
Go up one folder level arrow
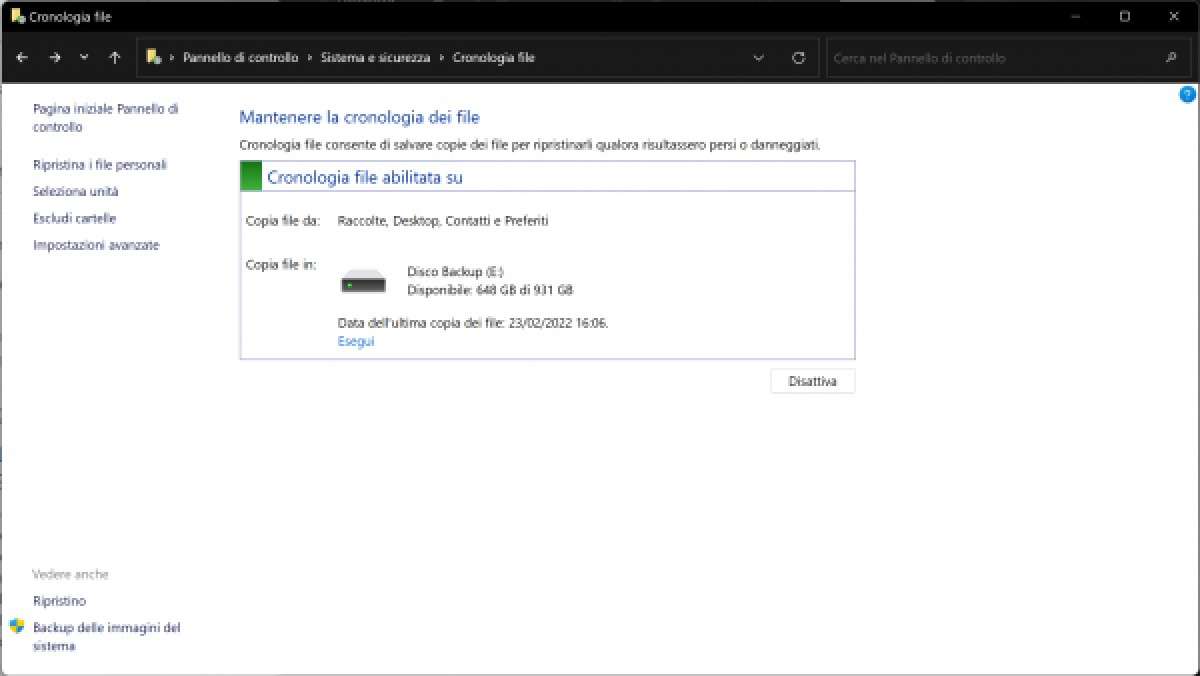coord(115,58)
